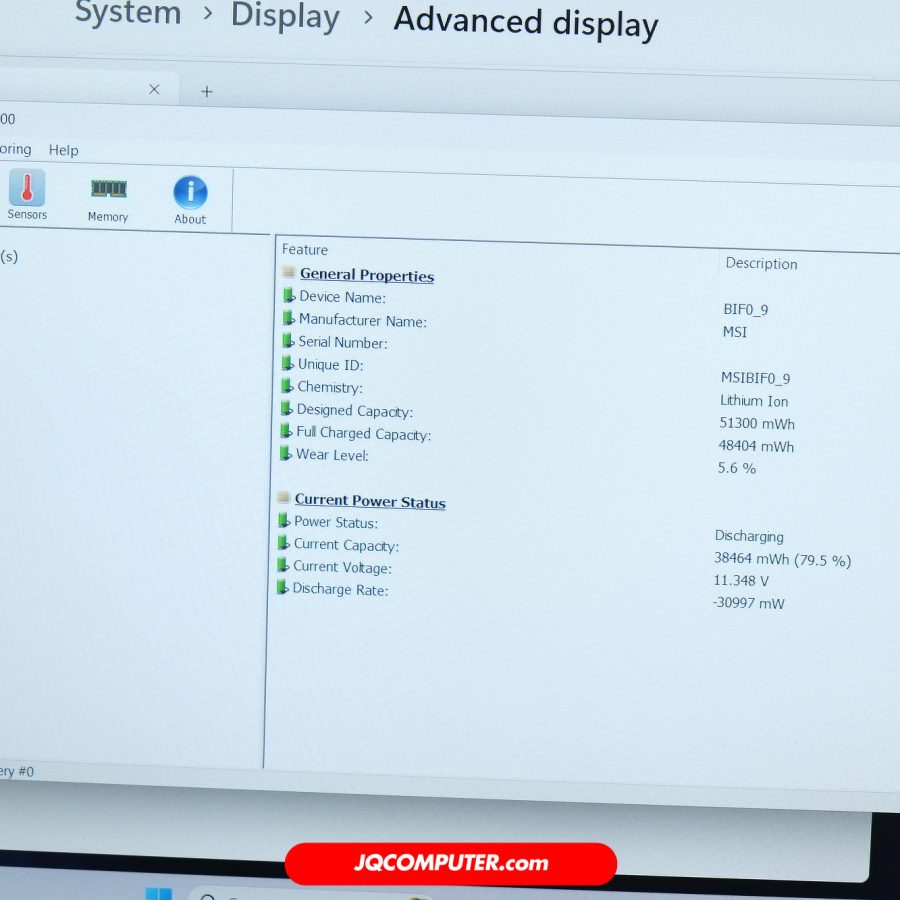The height and width of the screenshot is (900, 900).
Task: Click the 51300 mWh value
Action: [757, 423]
